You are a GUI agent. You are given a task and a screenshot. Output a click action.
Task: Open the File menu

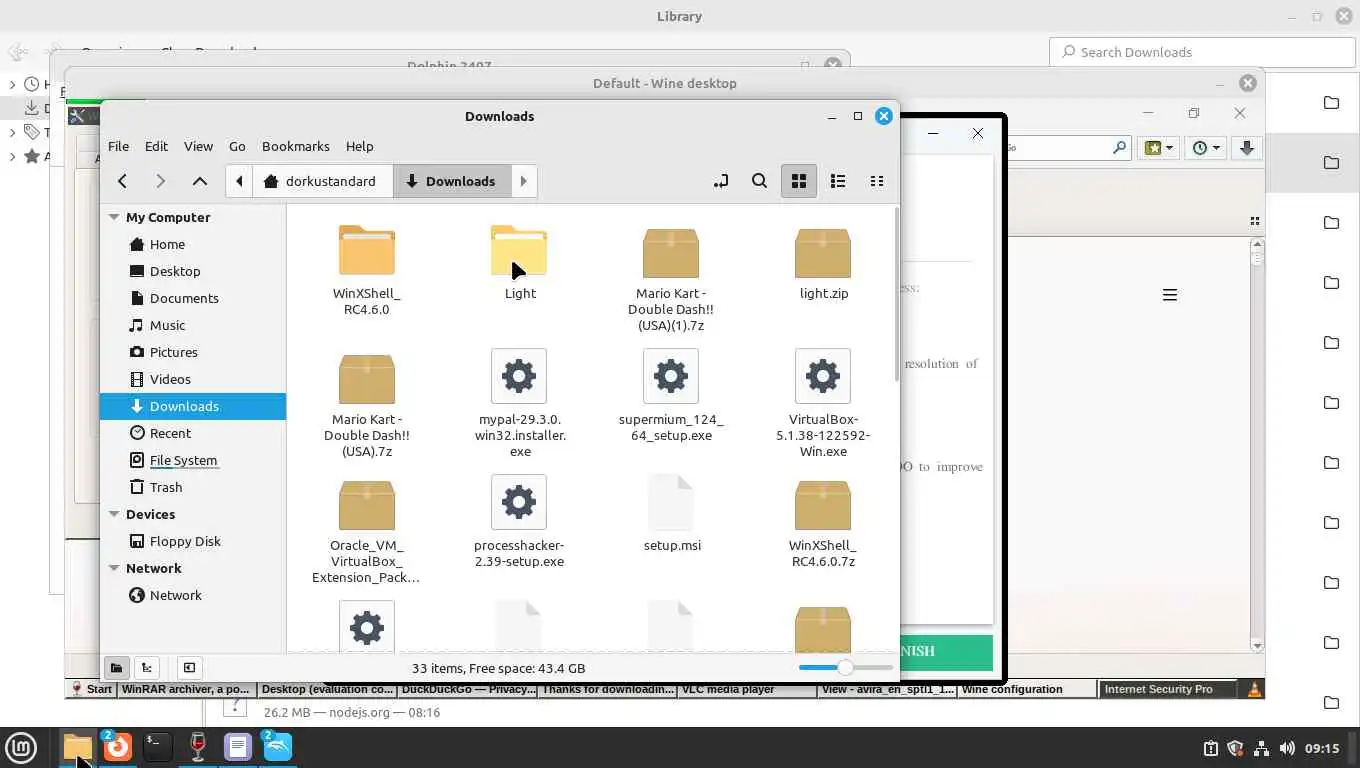(x=118, y=146)
